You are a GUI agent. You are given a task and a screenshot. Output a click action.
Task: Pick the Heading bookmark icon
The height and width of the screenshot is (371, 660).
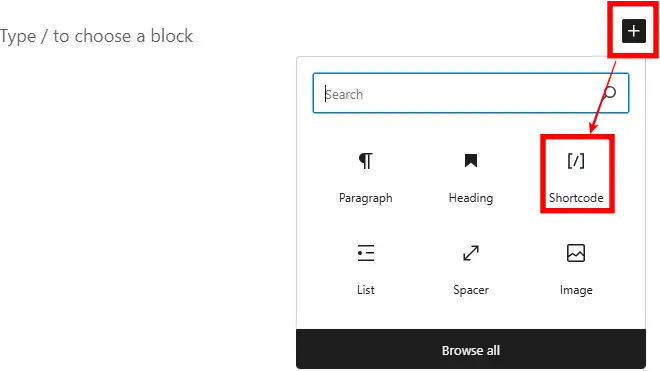tap(471, 161)
